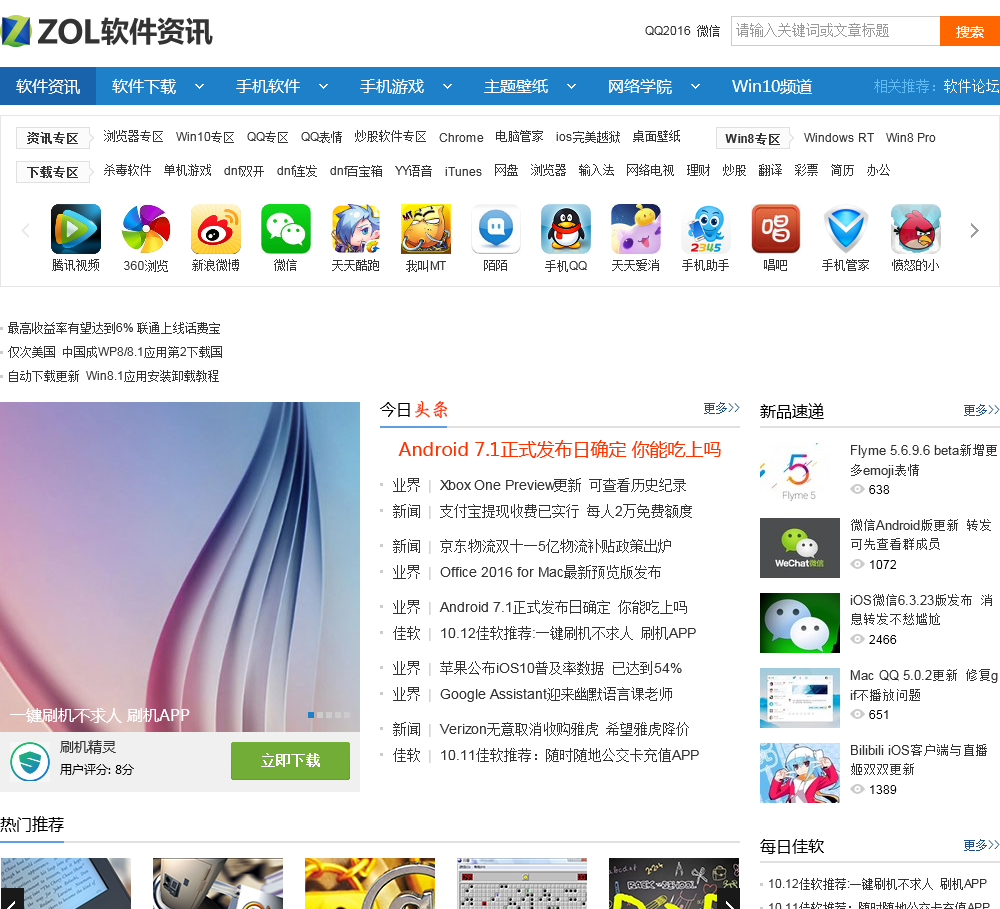Click the green 立即下载 button
The image size is (1000, 909).
pyautogui.click(x=290, y=760)
